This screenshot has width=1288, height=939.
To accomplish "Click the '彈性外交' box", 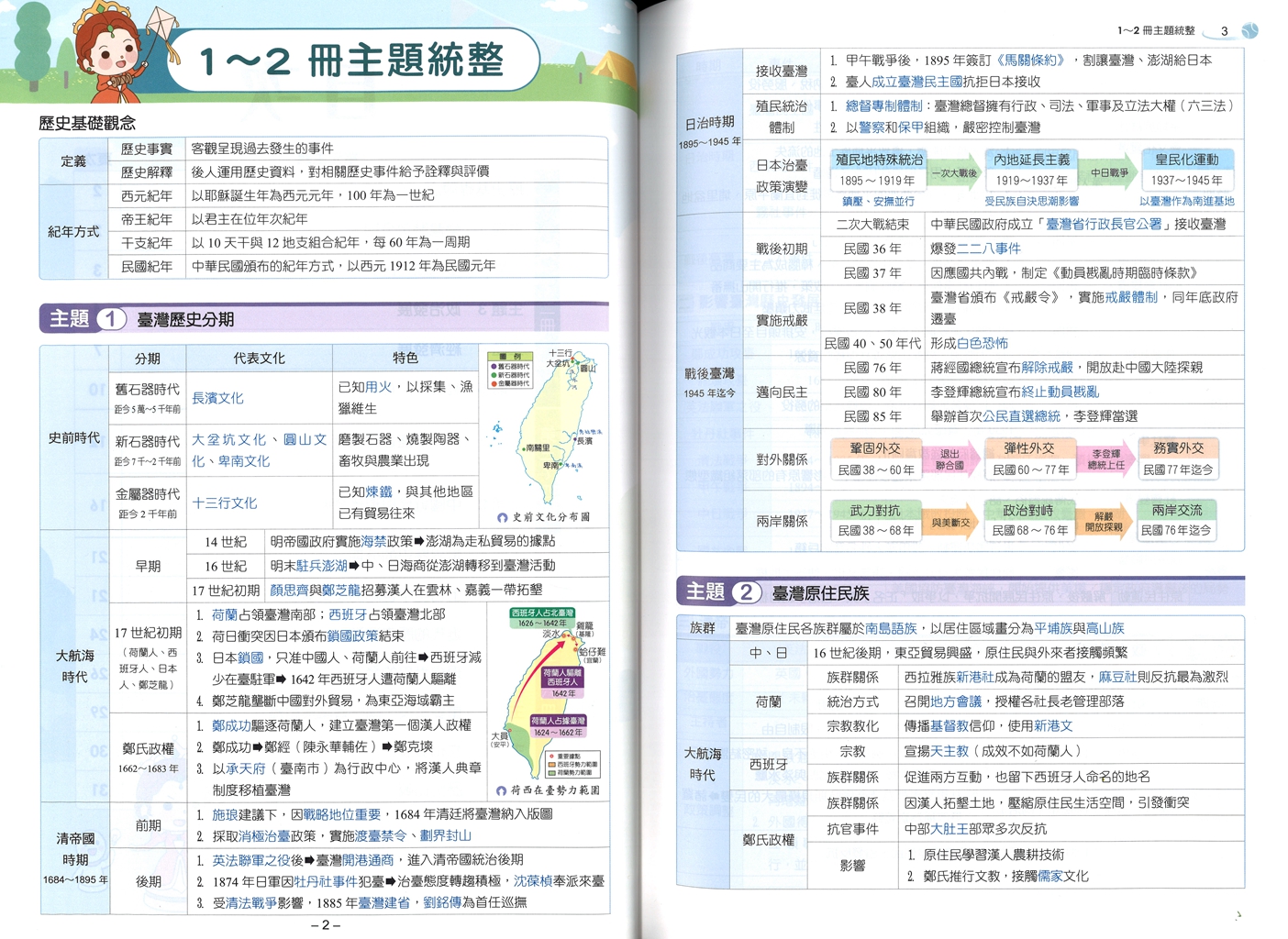I will [x=1029, y=458].
